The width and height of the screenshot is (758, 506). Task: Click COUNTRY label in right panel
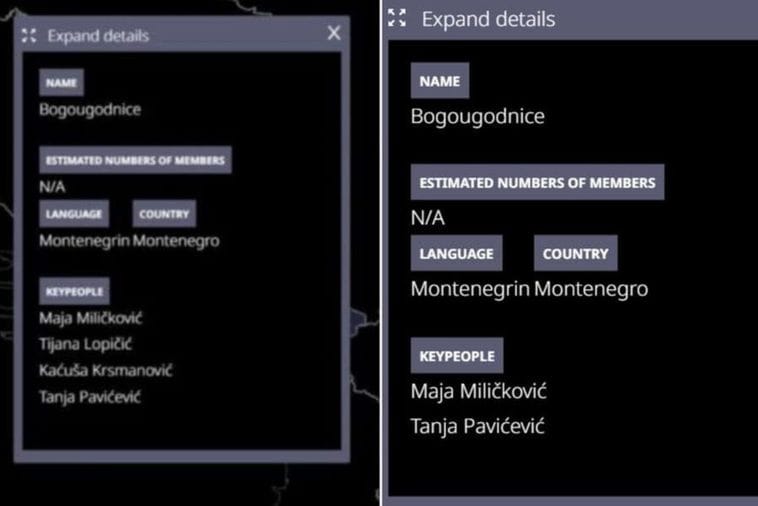tap(575, 253)
